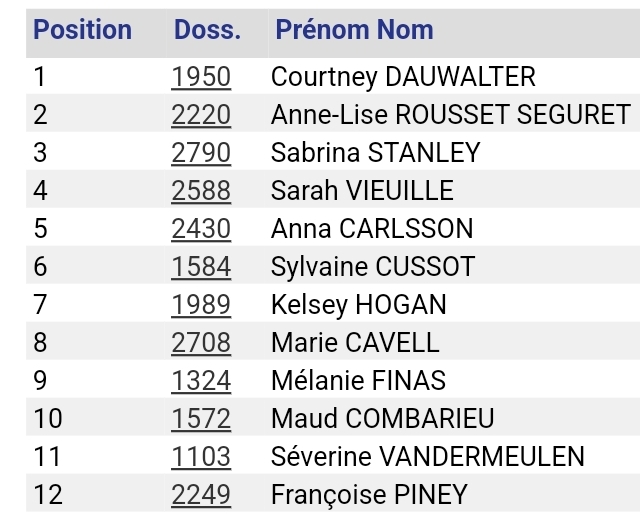640x514 pixels.
Task: Click bib link 1103
Action: (201, 457)
